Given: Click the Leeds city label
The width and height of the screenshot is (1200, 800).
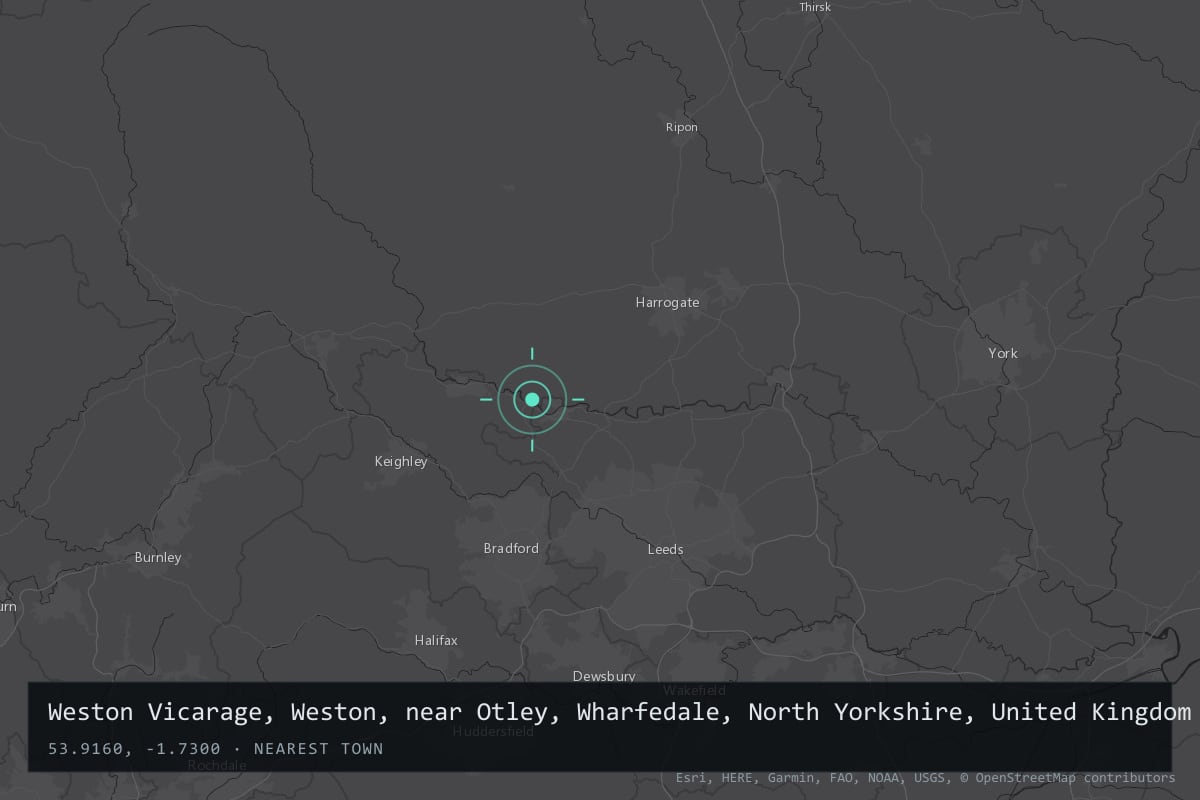Looking at the screenshot, I should pos(666,549).
